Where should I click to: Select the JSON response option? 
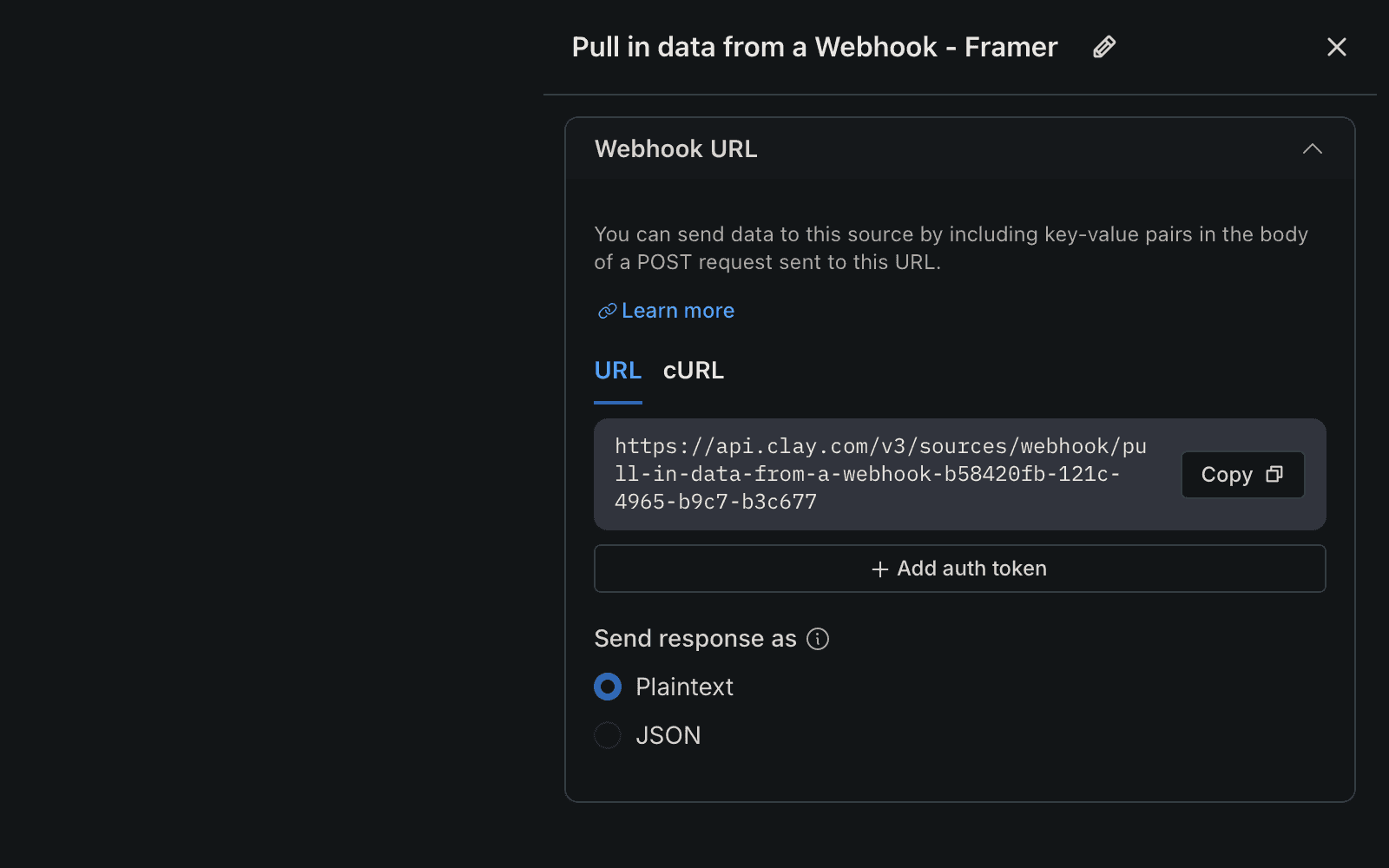click(x=608, y=735)
